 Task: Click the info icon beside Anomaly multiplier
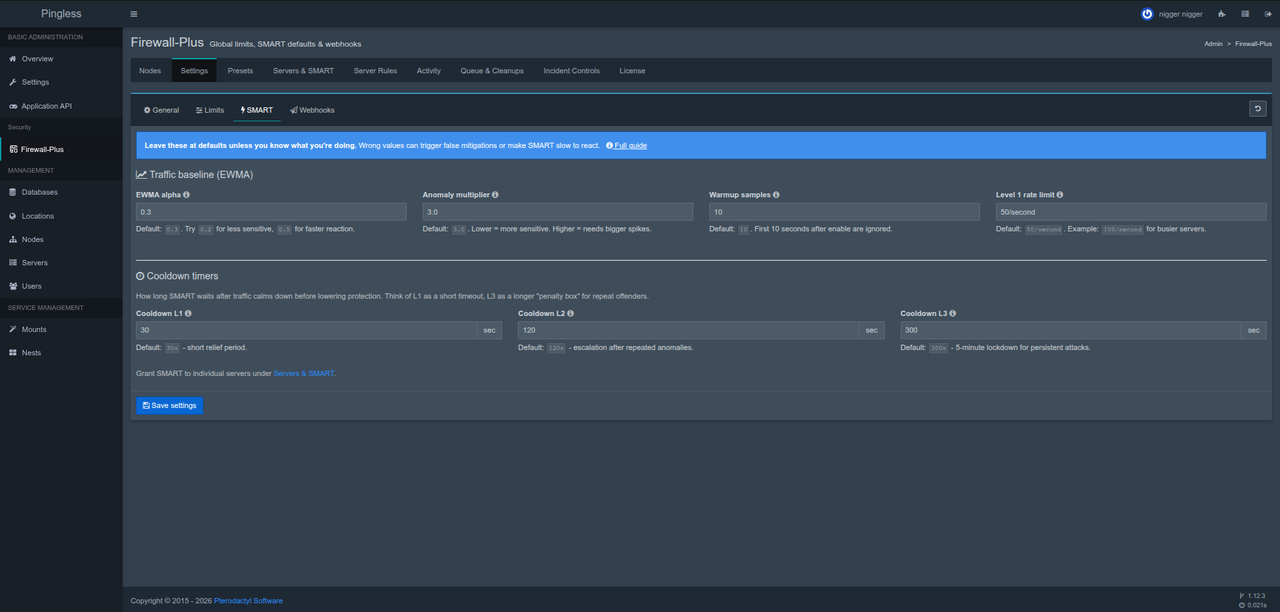(495, 195)
